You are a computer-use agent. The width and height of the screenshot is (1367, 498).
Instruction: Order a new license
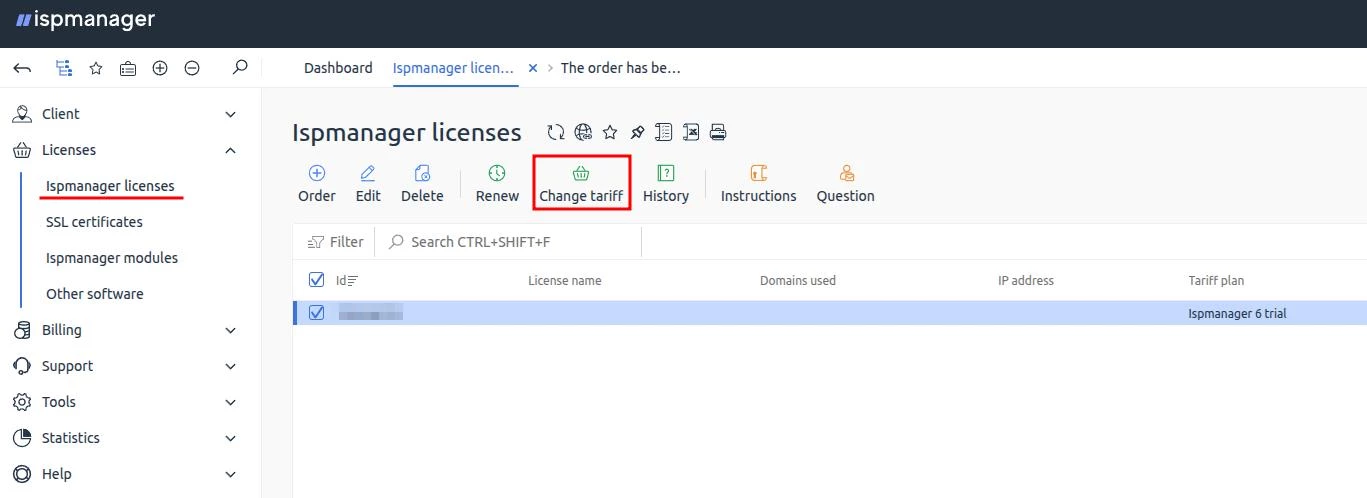[x=317, y=185]
